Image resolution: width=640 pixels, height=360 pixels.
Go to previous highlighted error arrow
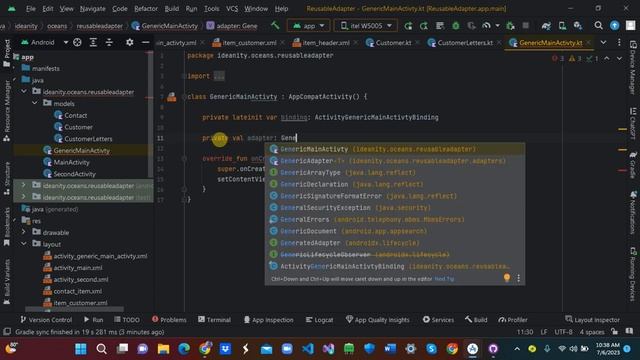point(607,58)
